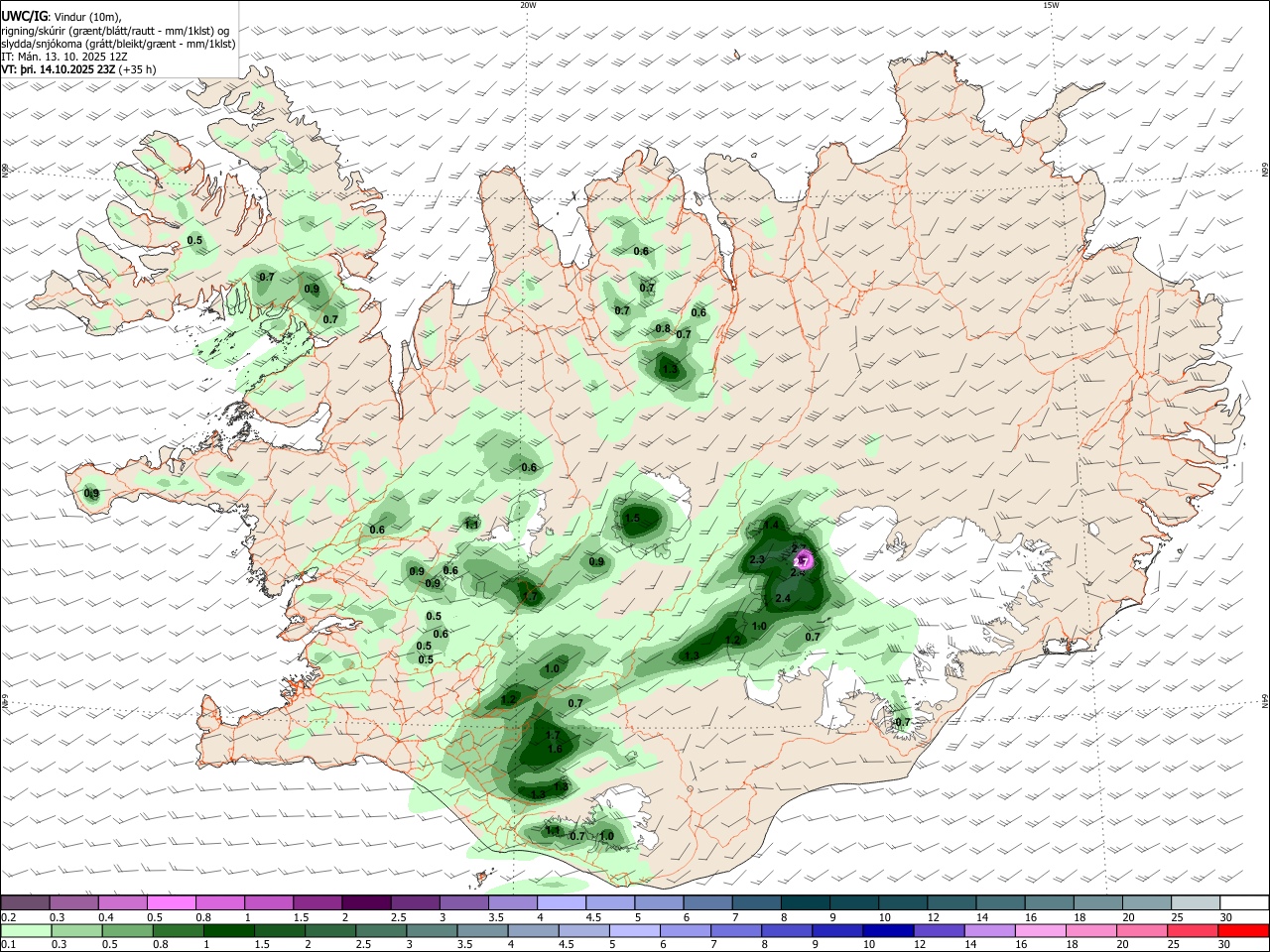
Task: Click the pink snowfall marker labeled 7
Action: (x=805, y=560)
